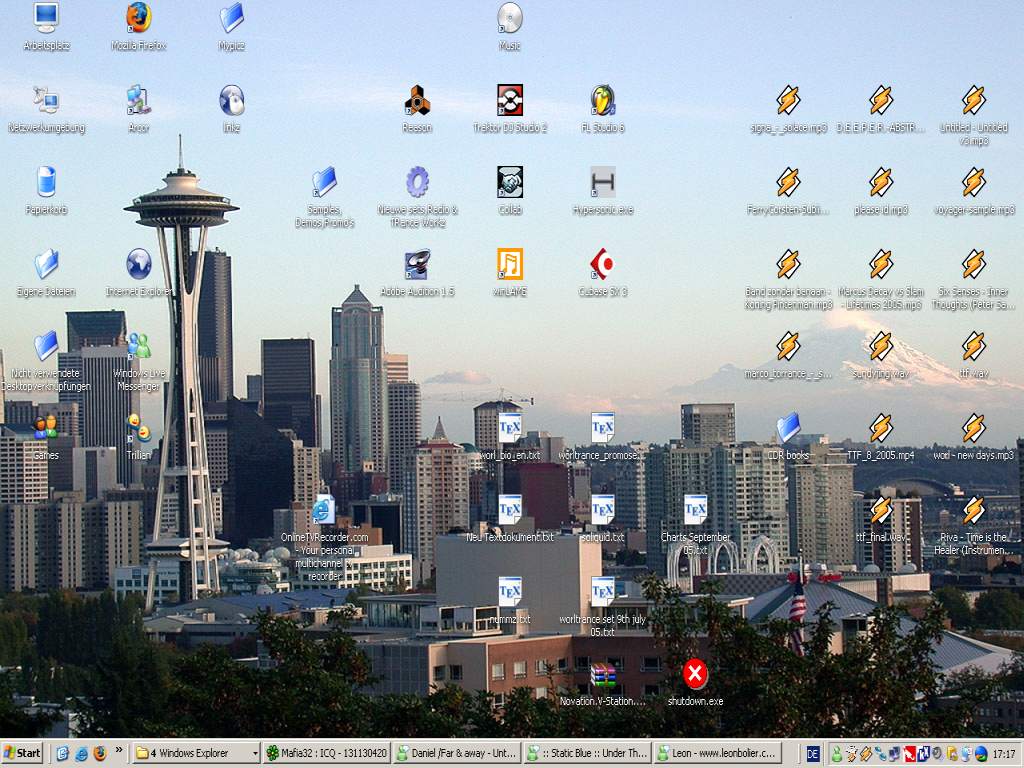Open the Trillian messenger shortcut

(139, 428)
